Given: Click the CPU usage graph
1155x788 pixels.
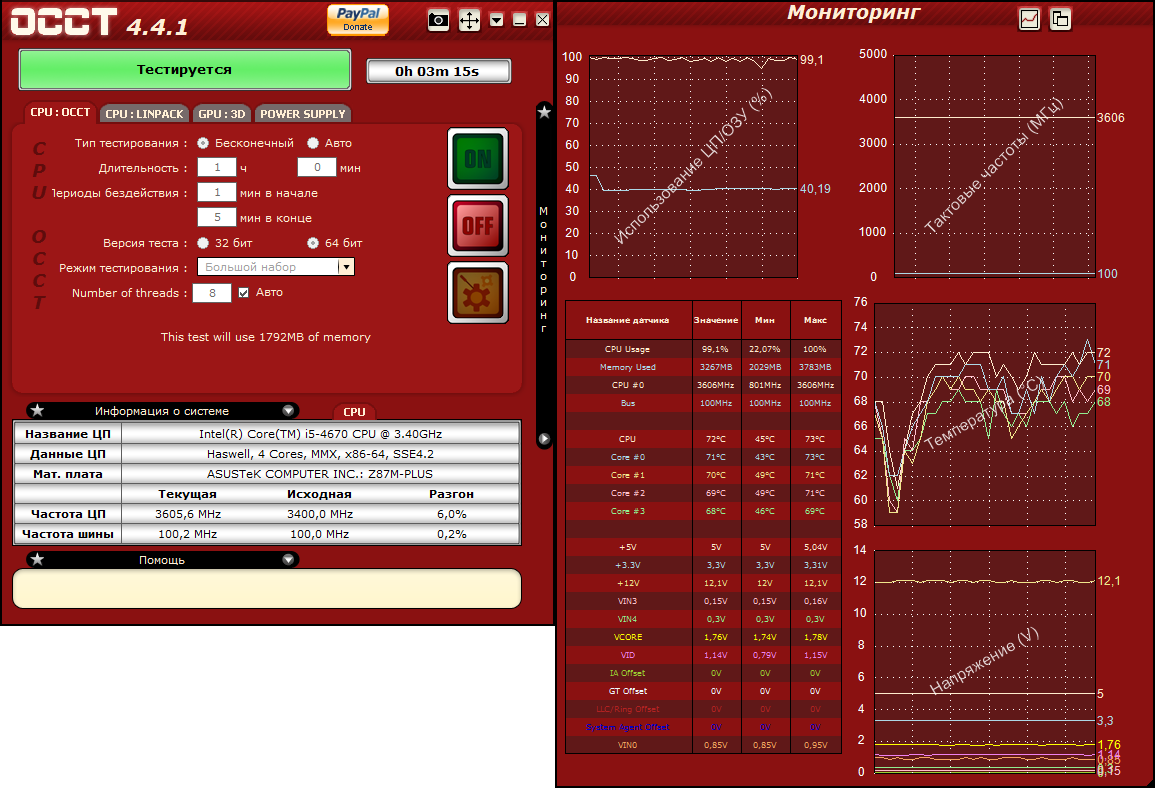Looking at the screenshot, I should tap(693, 166).
